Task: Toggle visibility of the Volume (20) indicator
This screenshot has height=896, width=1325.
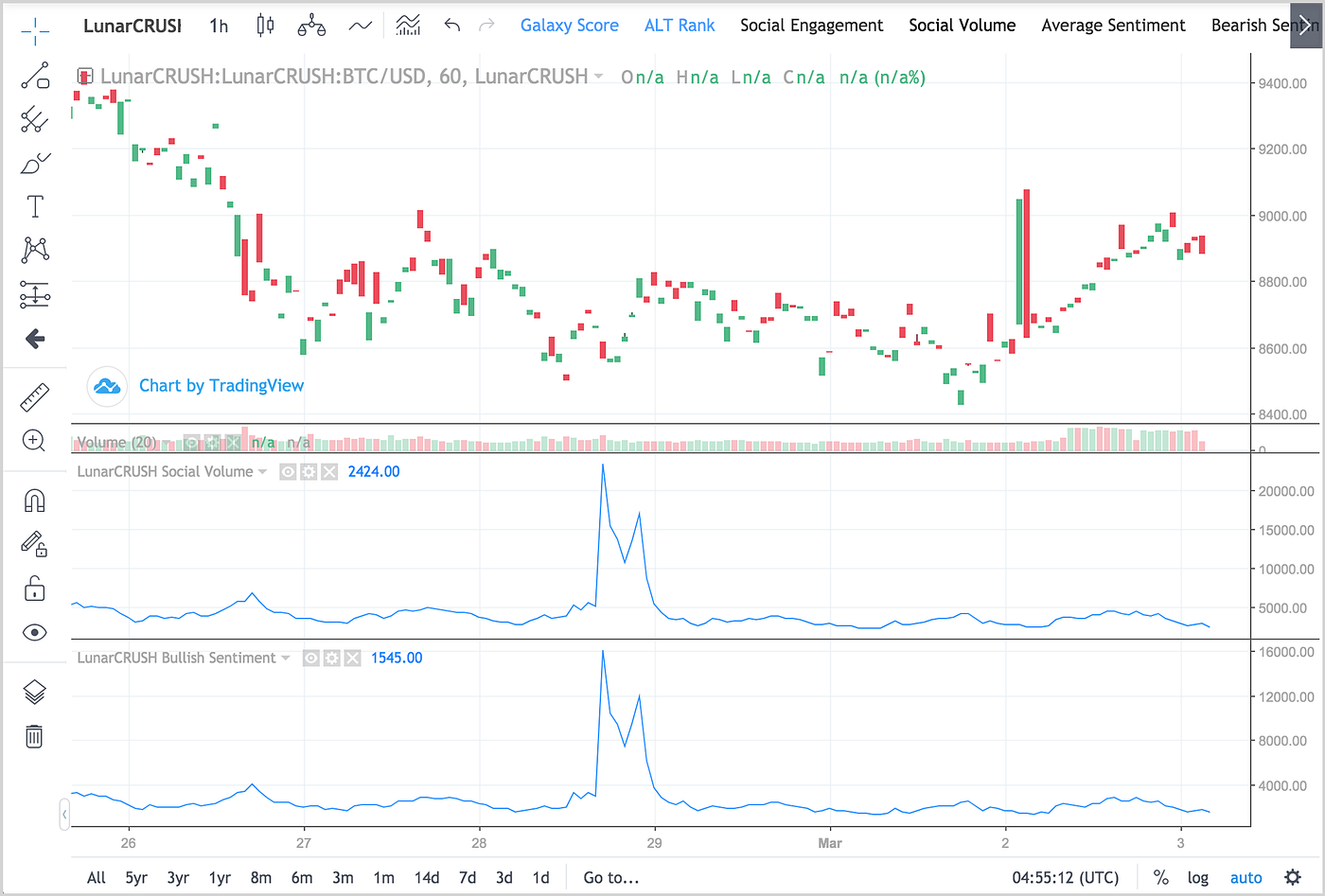Action: [x=192, y=443]
